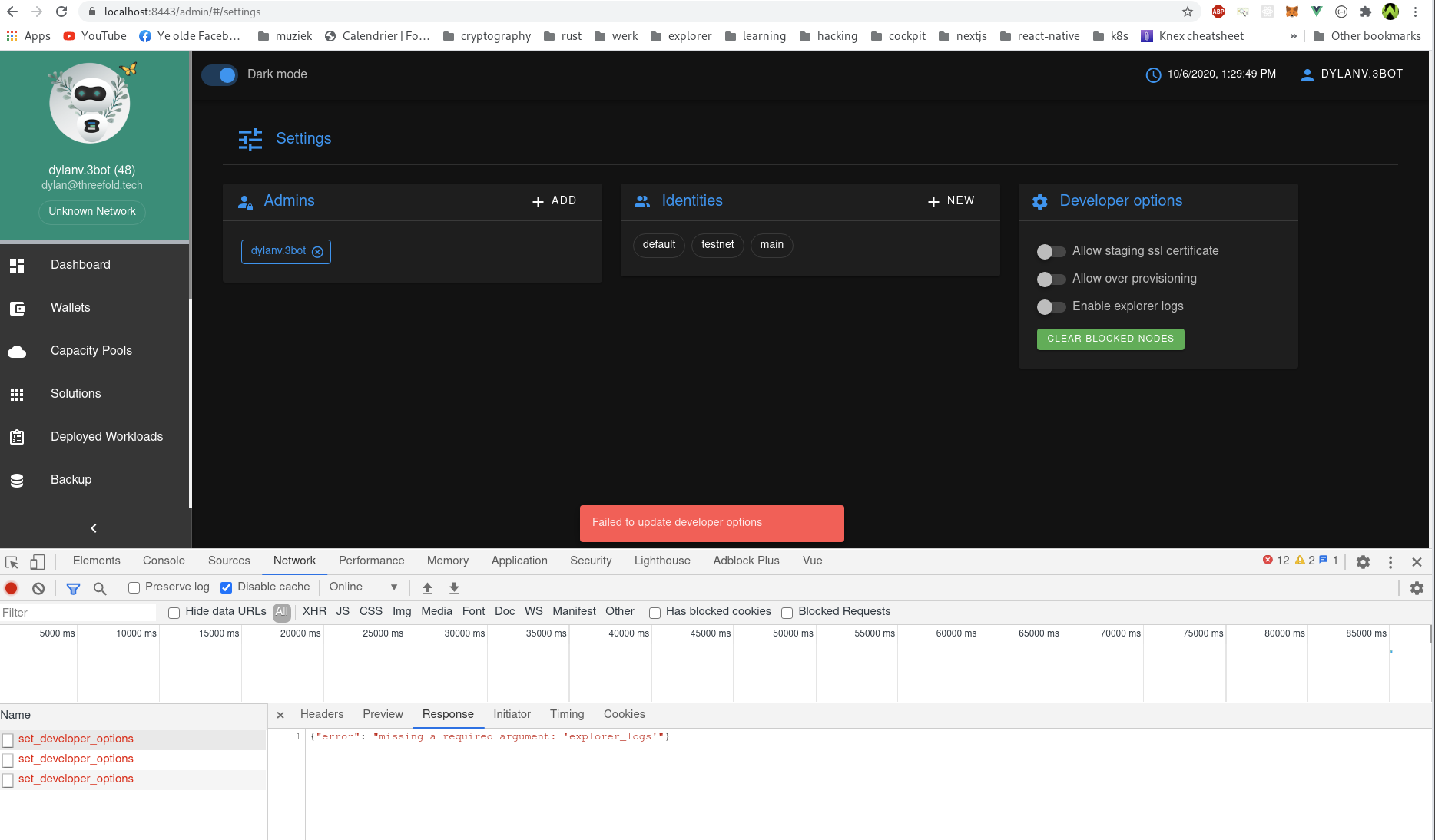Remove dylanv.3bot from Admins

pos(318,252)
